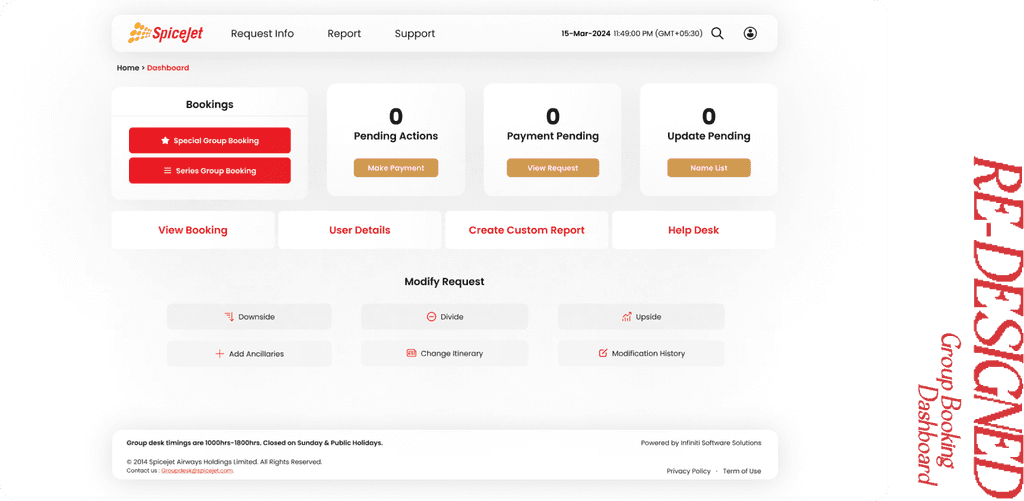The image size is (1024, 501).
Task: Start a Special Group Booking
Action: (x=210, y=140)
